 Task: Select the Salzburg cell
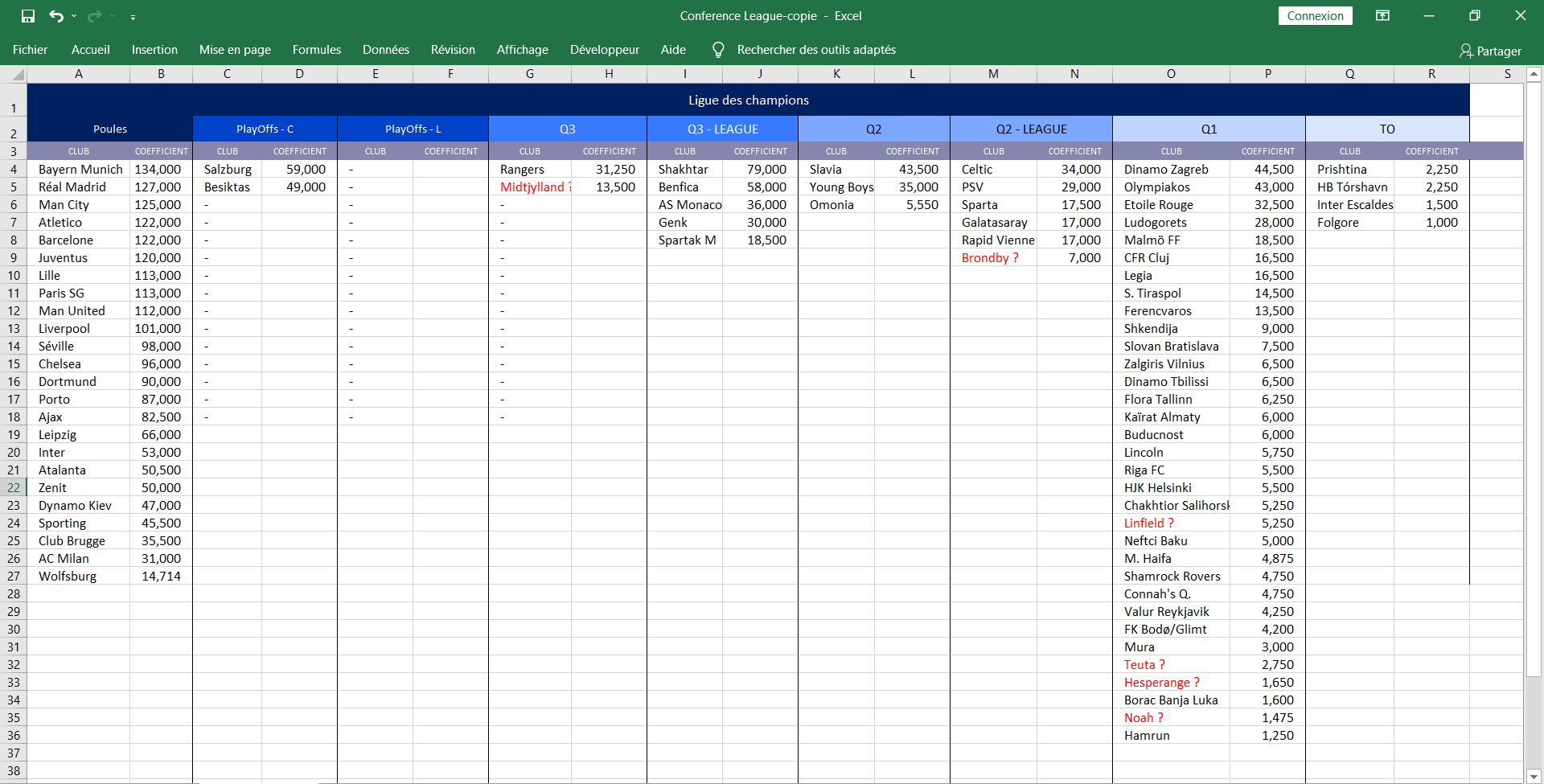228,170
